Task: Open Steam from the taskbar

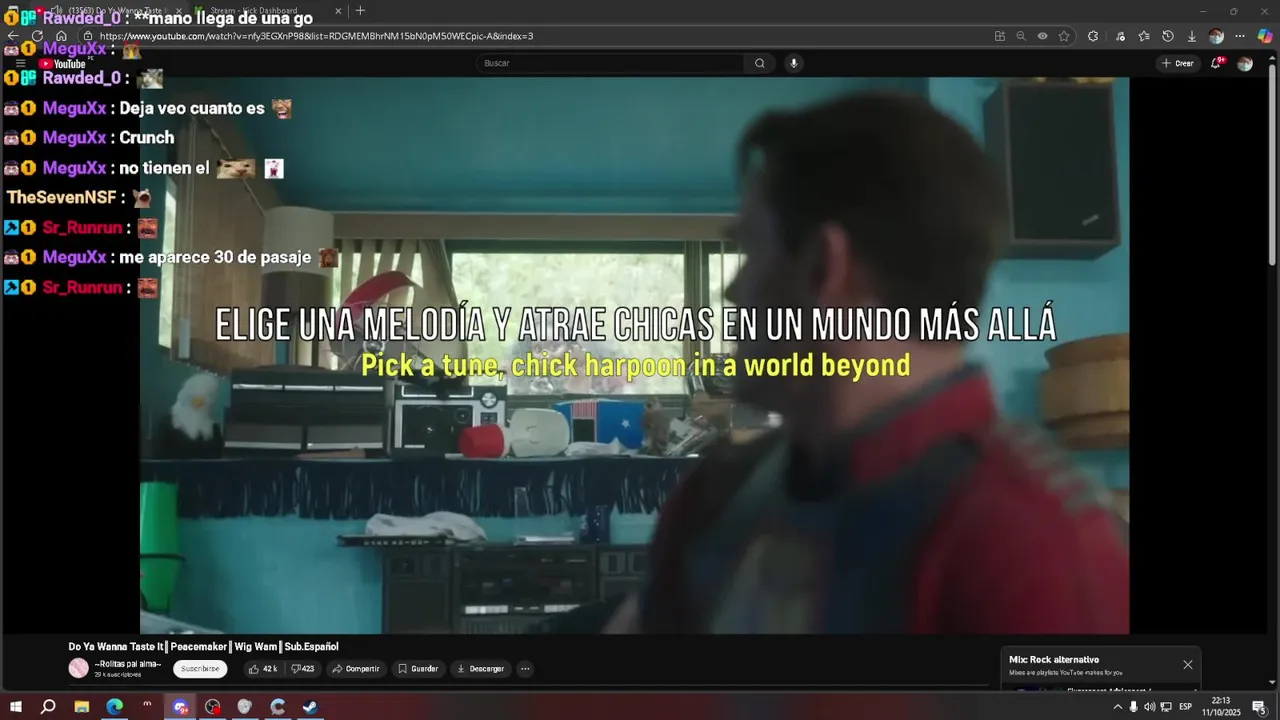Action: coord(310,707)
